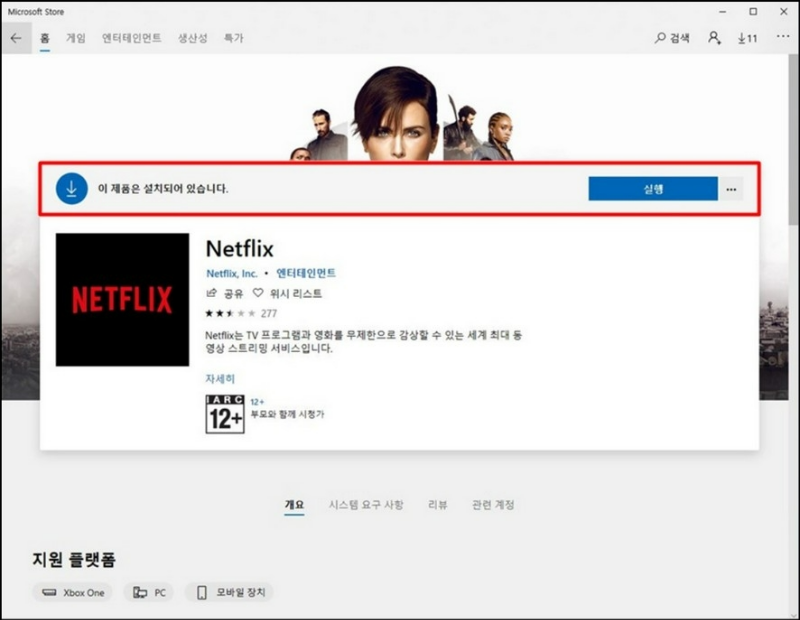
Task: Open the Netflix, Inc. publisher link
Action: pos(232,274)
